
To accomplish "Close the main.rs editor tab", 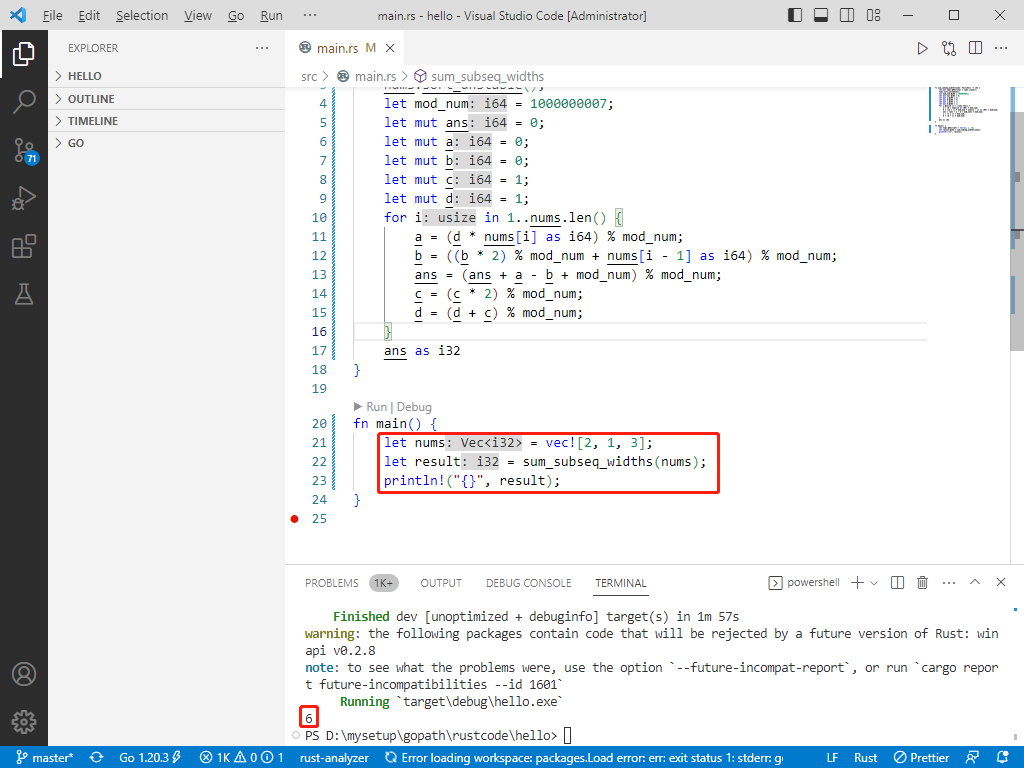I will point(390,48).
